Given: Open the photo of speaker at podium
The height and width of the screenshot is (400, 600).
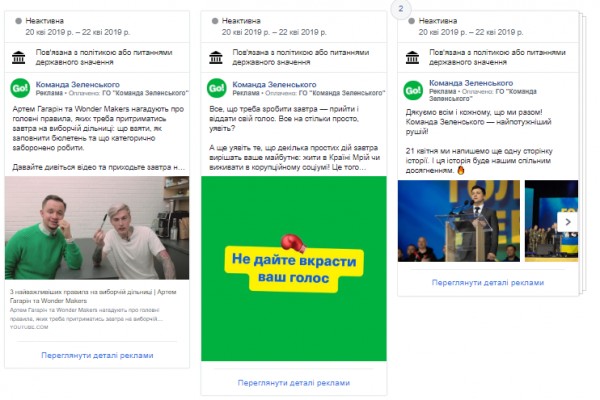Looking at the screenshot, I should pos(459,221).
